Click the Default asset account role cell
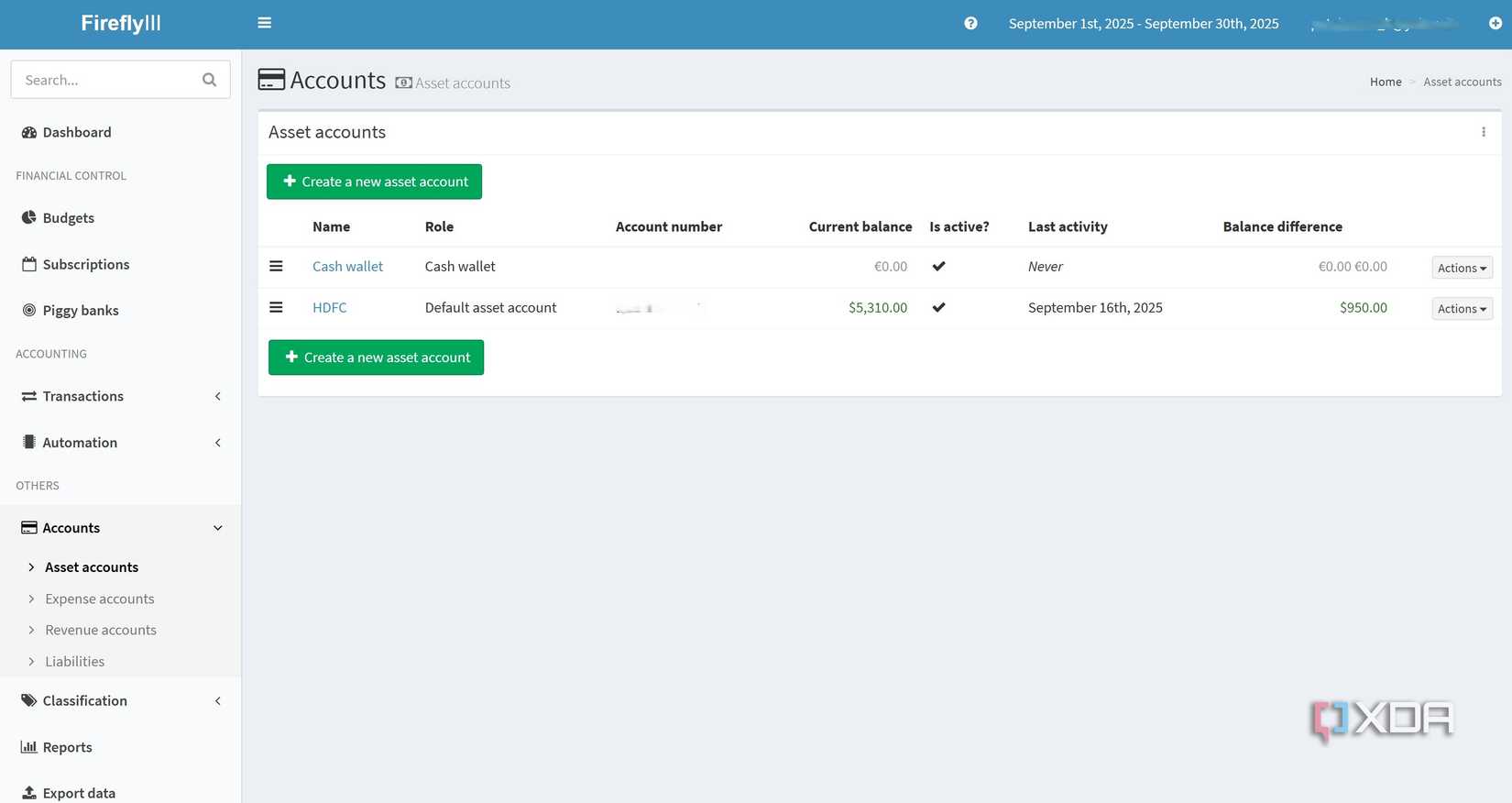The height and width of the screenshot is (803, 1512). pyautogui.click(x=490, y=308)
